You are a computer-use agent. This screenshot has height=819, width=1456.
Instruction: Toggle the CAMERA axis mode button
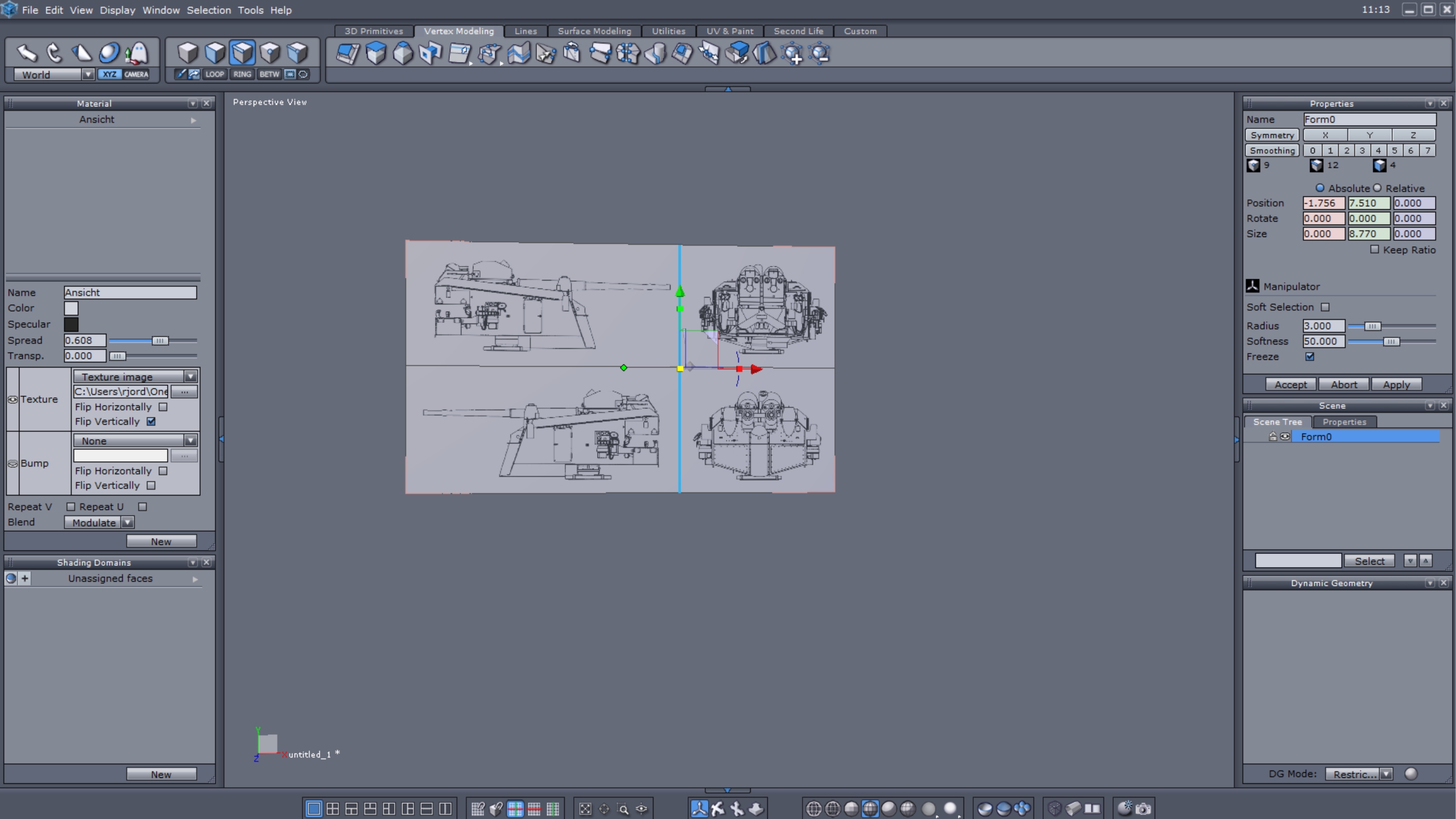pyautogui.click(x=136, y=74)
